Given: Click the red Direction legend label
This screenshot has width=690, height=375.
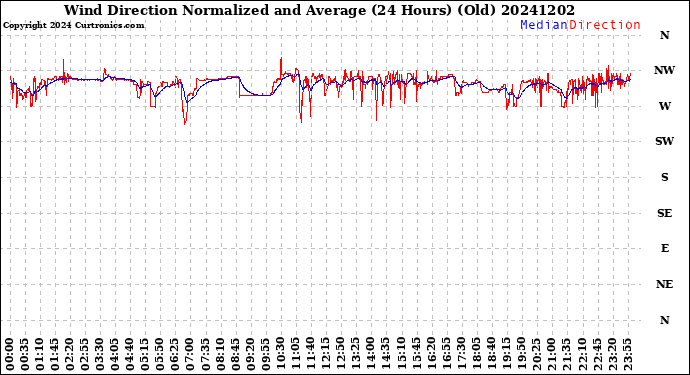Looking at the screenshot, I should [605, 25].
